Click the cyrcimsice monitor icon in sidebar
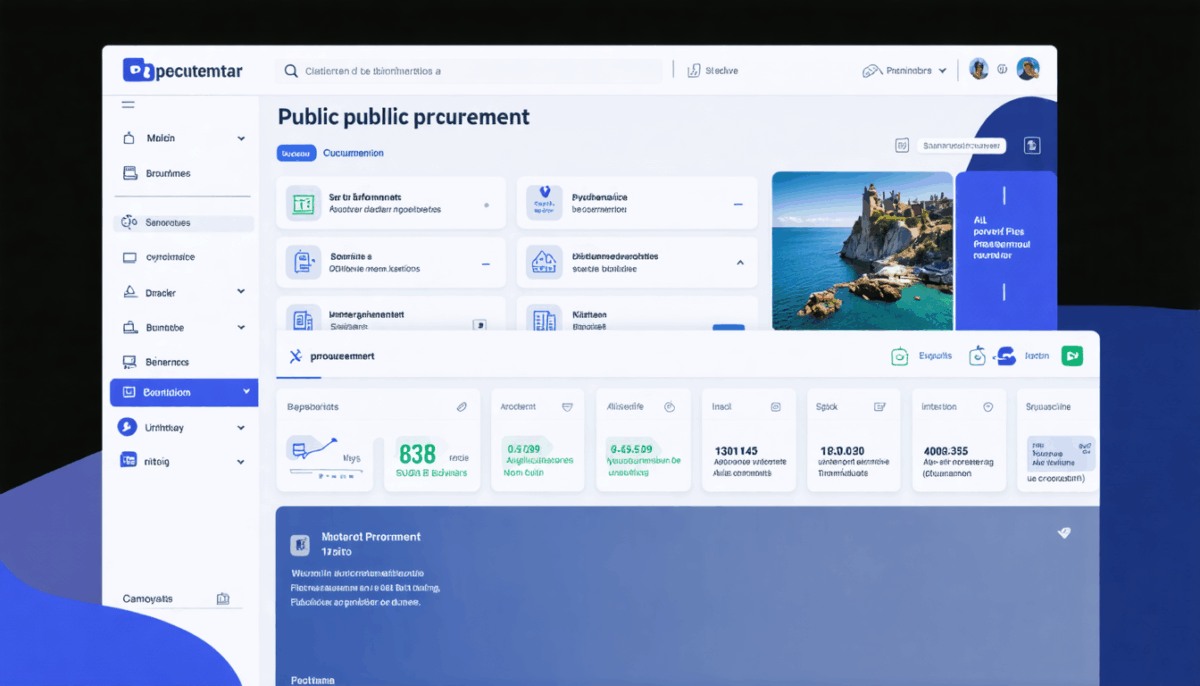 pos(129,257)
